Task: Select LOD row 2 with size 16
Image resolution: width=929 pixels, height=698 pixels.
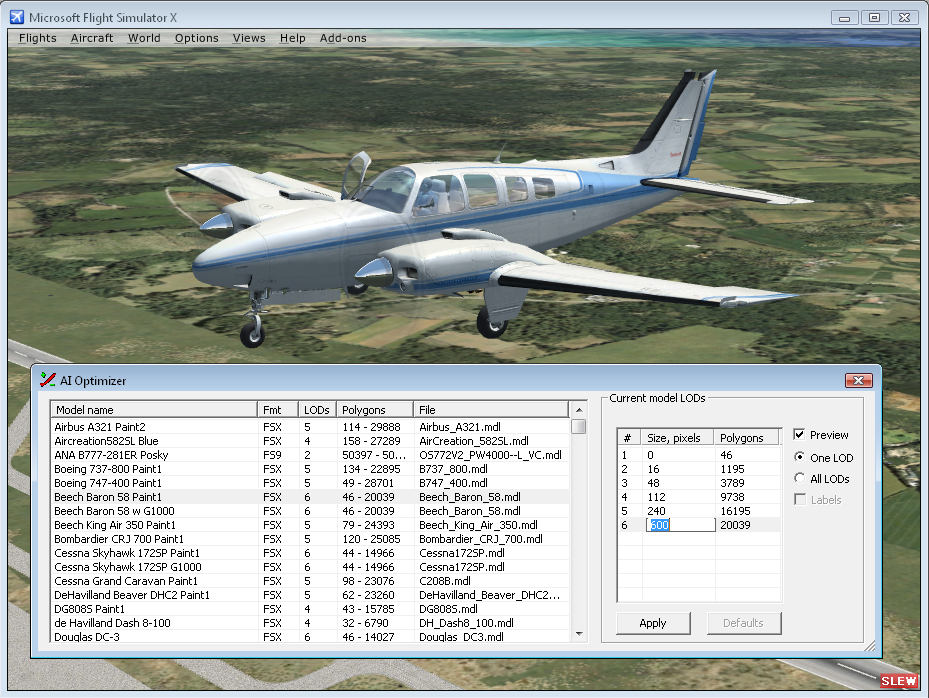Action: (699, 469)
